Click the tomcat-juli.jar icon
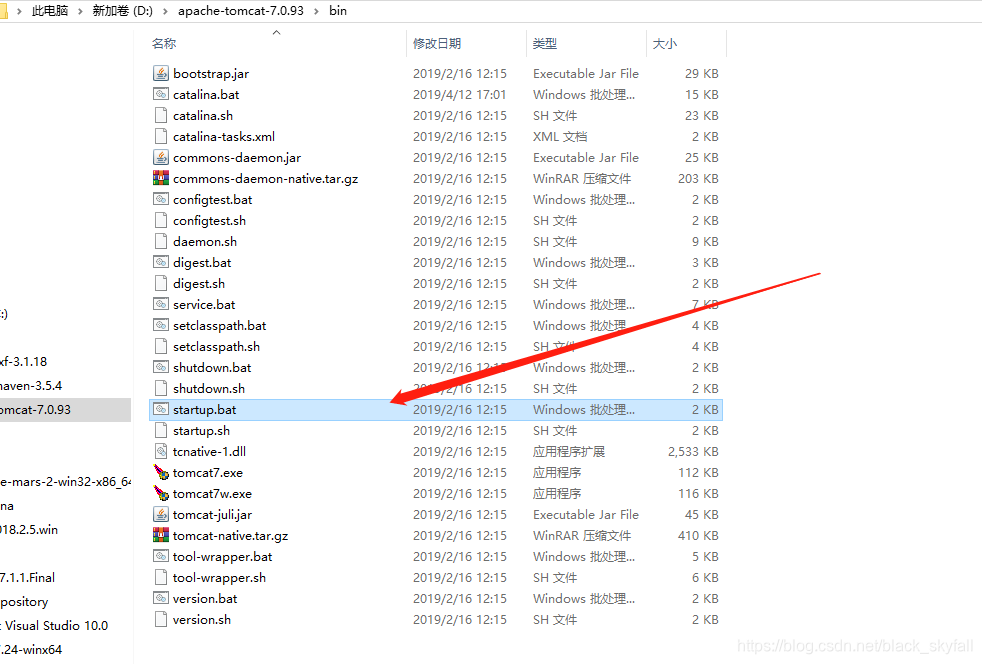This screenshot has width=982, height=664. pos(161,514)
